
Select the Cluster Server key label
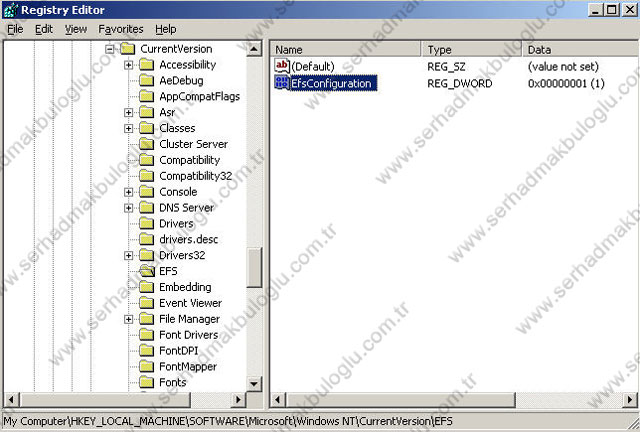tap(193, 144)
